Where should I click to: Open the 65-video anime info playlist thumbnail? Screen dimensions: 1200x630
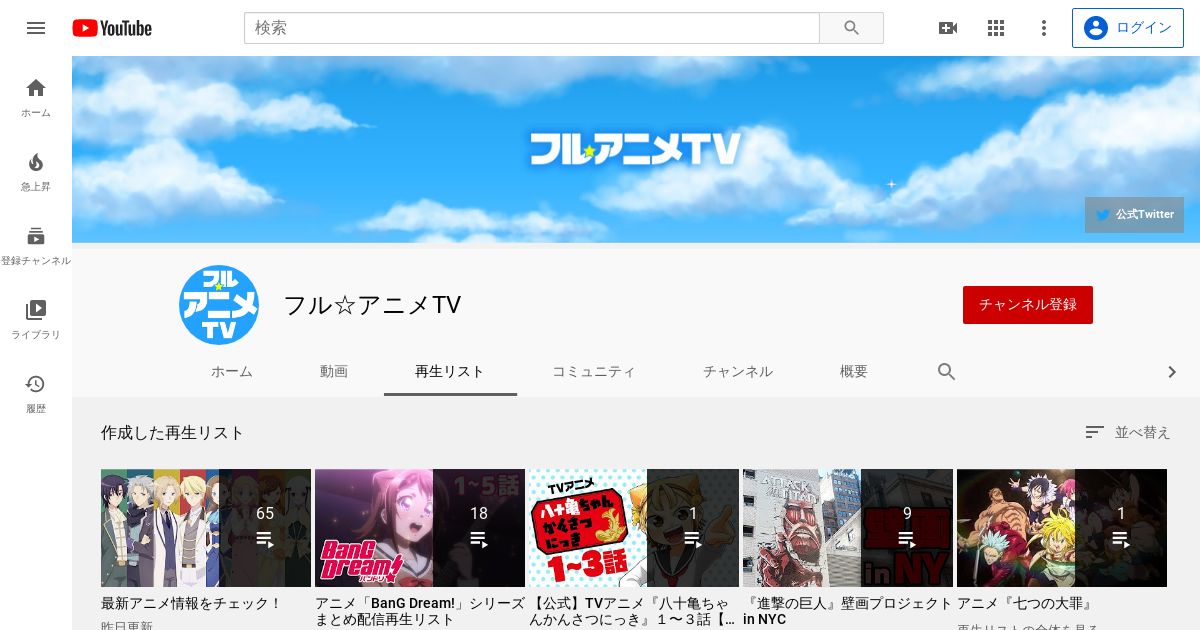[206, 528]
